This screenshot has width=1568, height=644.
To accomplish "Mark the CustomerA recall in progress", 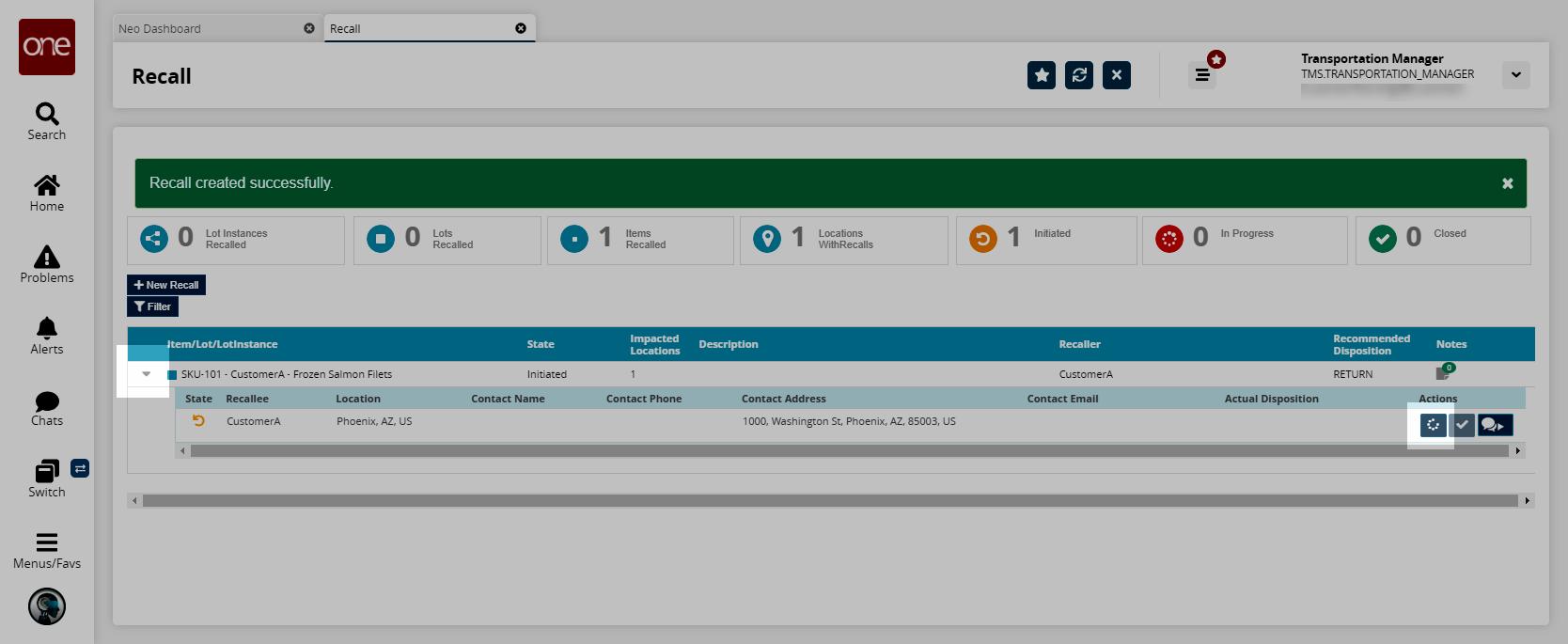I will [x=1434, y=425].
